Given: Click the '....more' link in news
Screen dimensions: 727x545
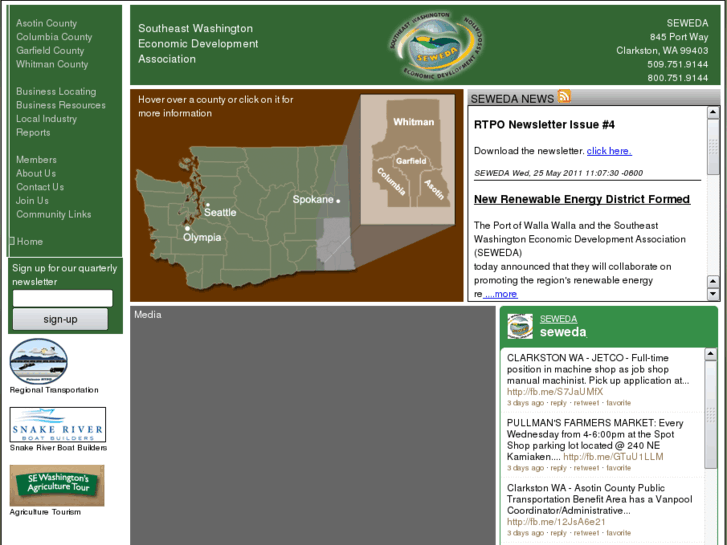Looking at the screenshot, I should point(500,294).
